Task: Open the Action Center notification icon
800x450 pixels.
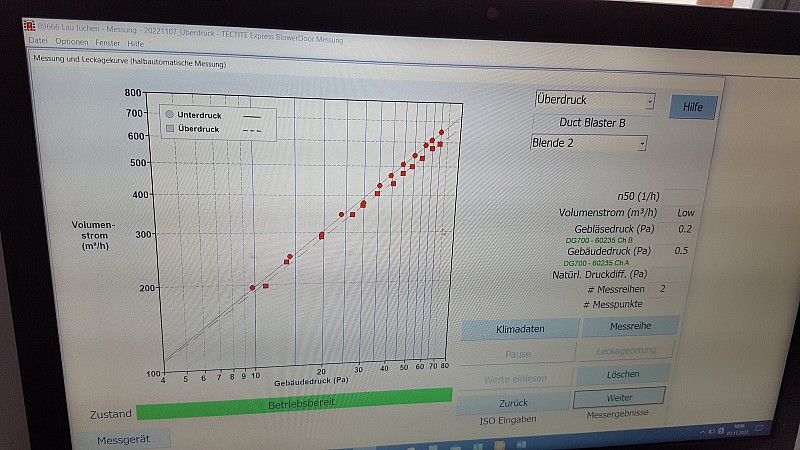Action: [x=759, y=428]
